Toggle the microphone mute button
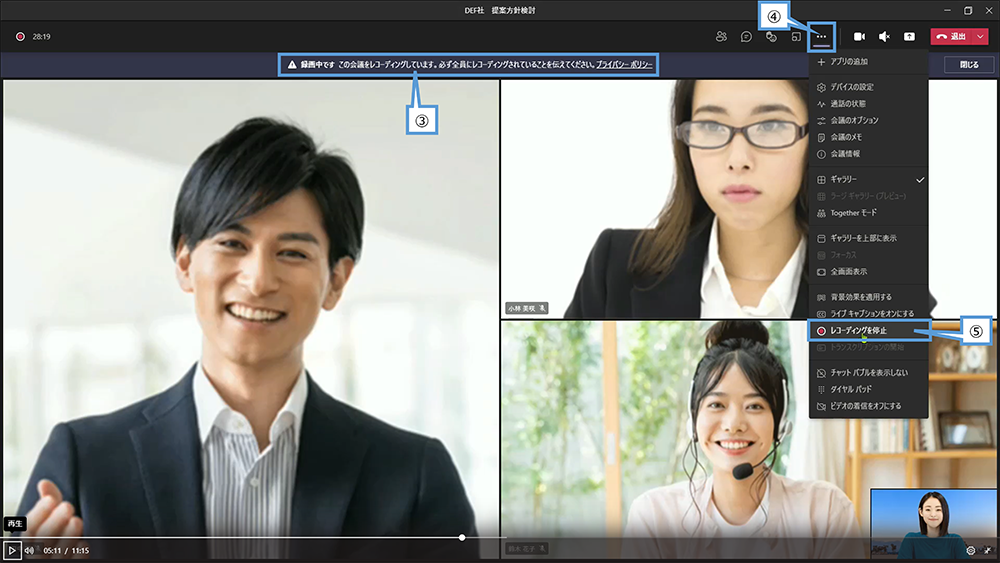This screenshot has width=1000, height=563. [885, 37]
